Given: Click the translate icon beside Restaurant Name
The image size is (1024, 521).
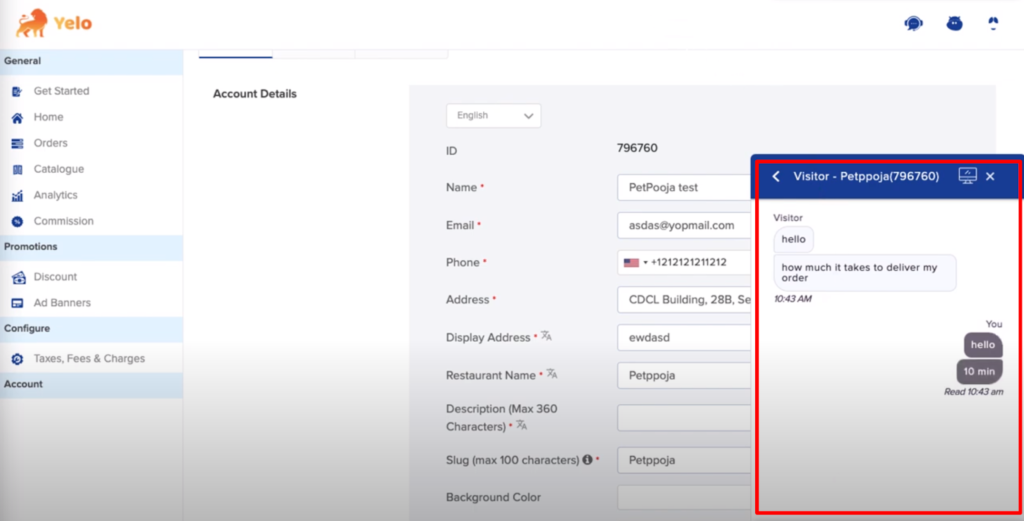Looking at the screenshot, I should [x=552, y=374].
